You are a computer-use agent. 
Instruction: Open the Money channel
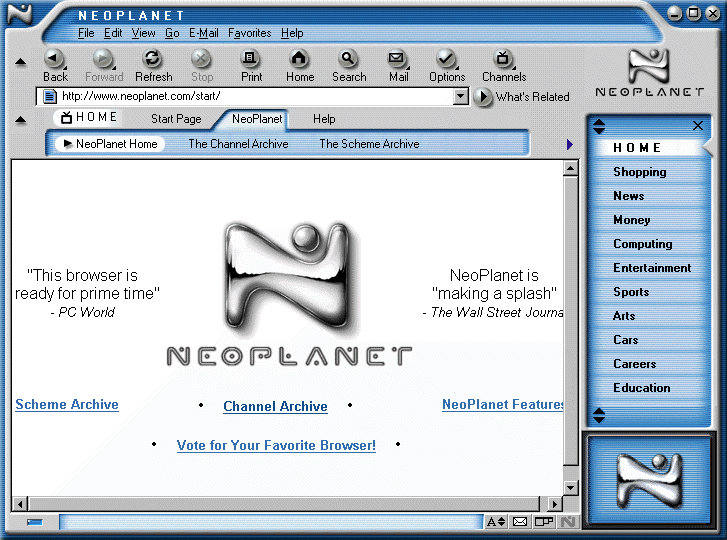pos(631,220)
